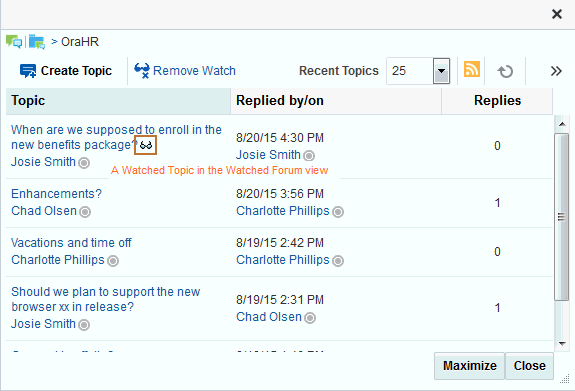575x391 pixels.
Task: Click the Recent Topics value field showing 25
Action: [x=410, y=71]
